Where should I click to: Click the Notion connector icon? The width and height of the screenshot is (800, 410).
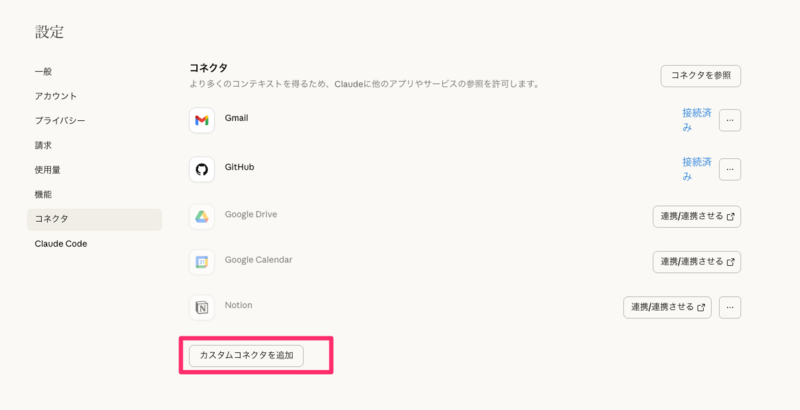coord(202,307)
